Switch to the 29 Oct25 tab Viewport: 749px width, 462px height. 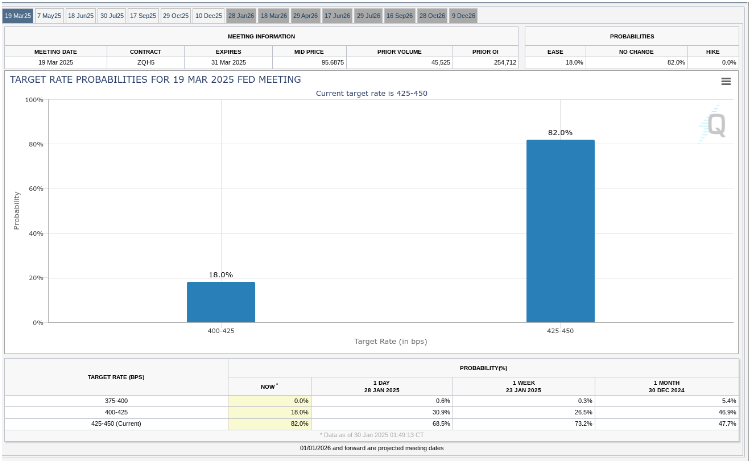[176, 16]
